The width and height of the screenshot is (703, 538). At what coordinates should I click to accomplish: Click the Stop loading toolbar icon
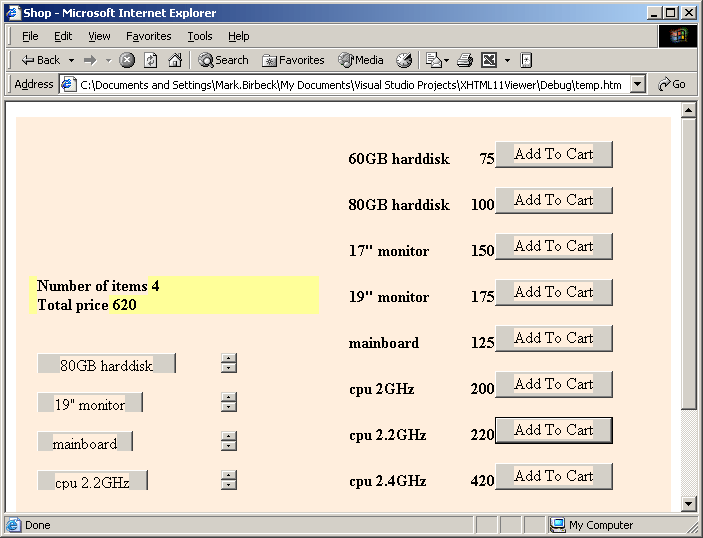coord(127,60)
